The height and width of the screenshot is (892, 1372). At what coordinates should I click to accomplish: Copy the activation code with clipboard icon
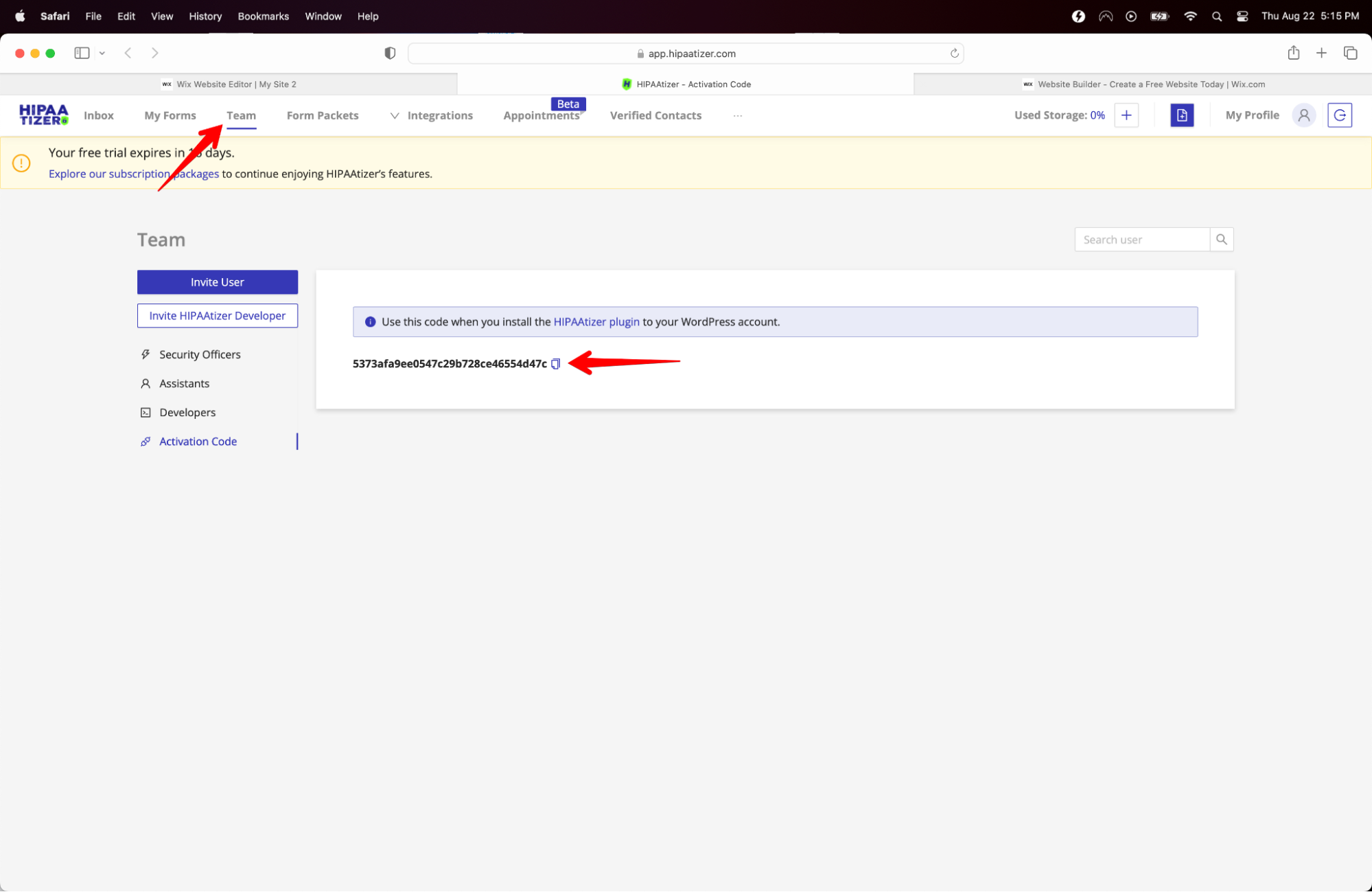click(x=555, y=364)
